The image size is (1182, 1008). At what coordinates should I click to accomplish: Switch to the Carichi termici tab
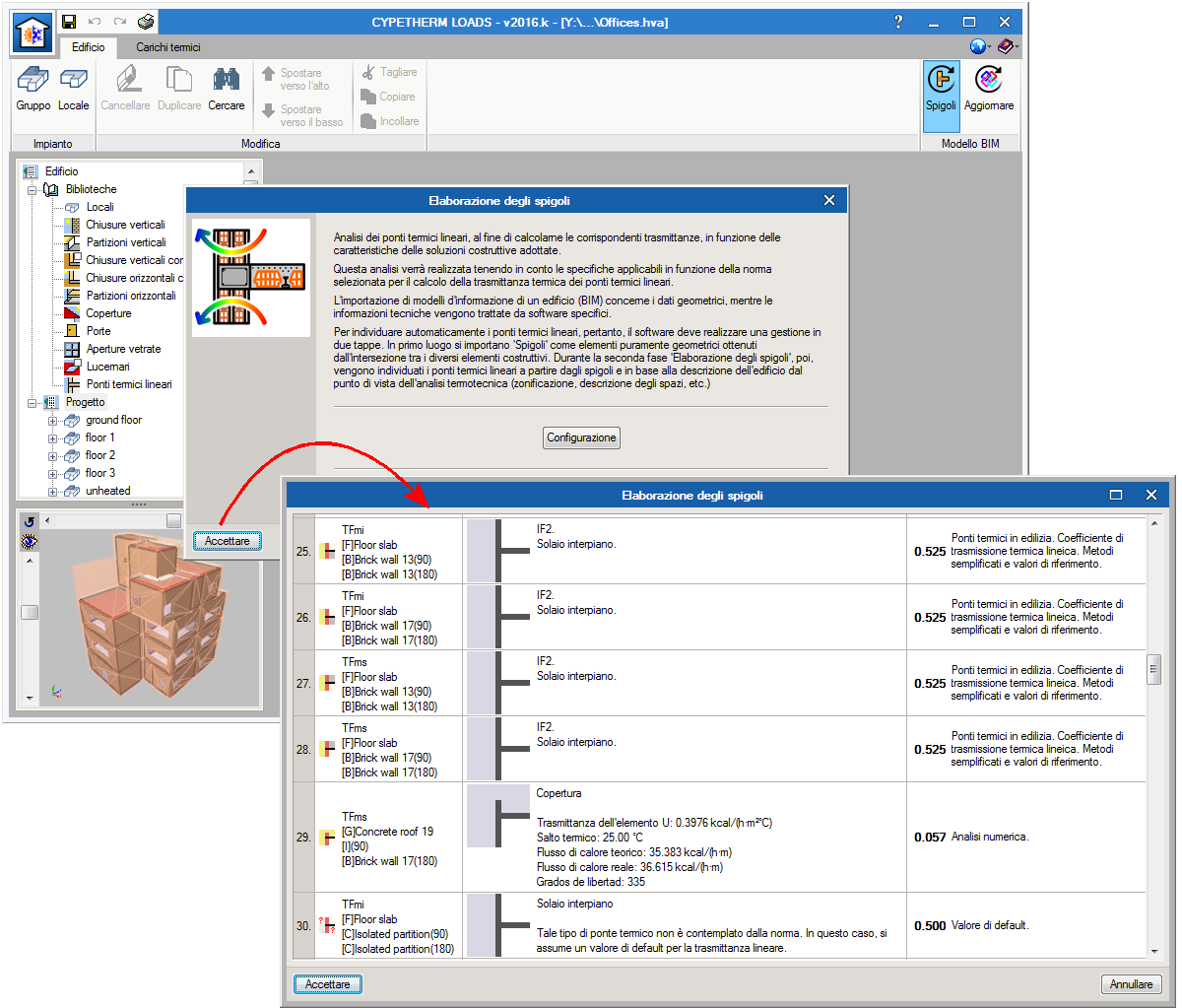point(168,46)
